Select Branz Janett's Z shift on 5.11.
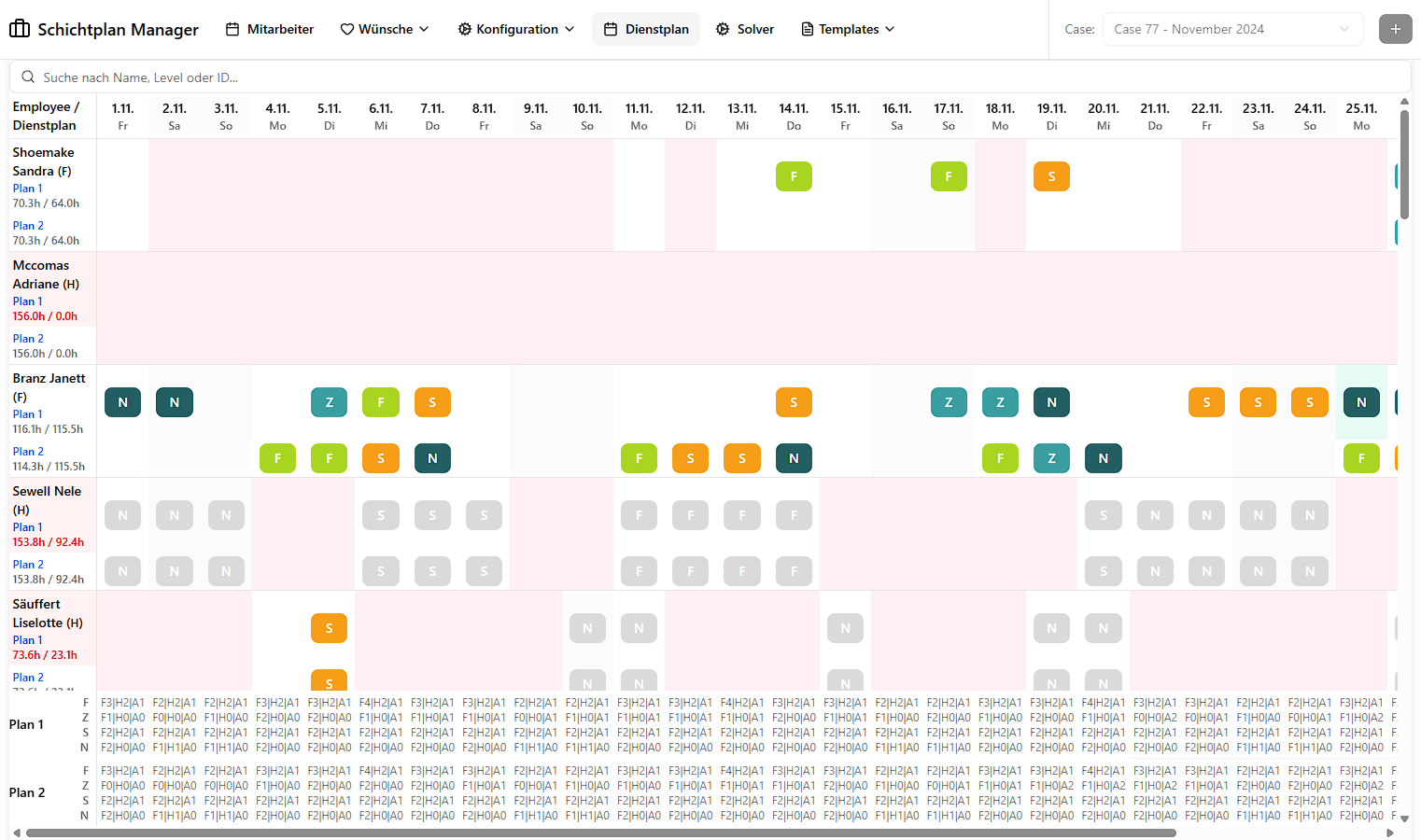Screen dimensions: 1421x840 [x=329, y=402]
